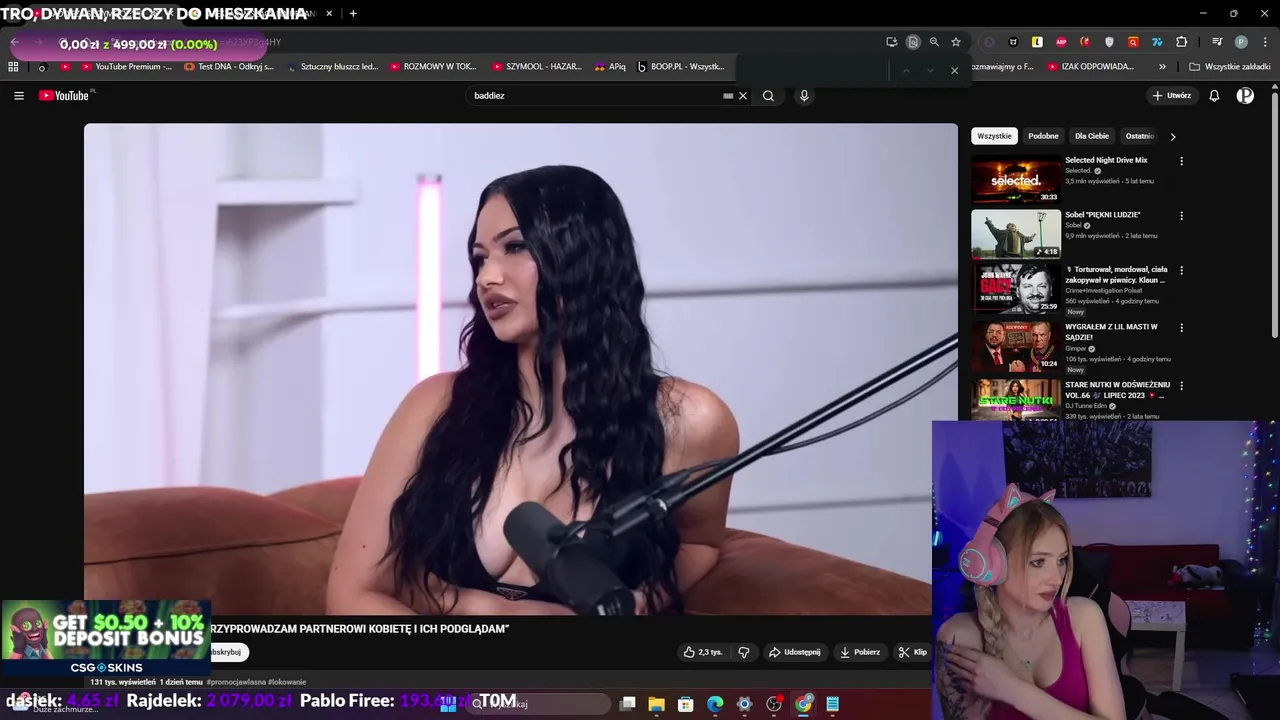The height and width of the screenshot is (720, 1280).
Task: Open SZYMOOL - HAZAR bookmark
Action: pos(537,67)
